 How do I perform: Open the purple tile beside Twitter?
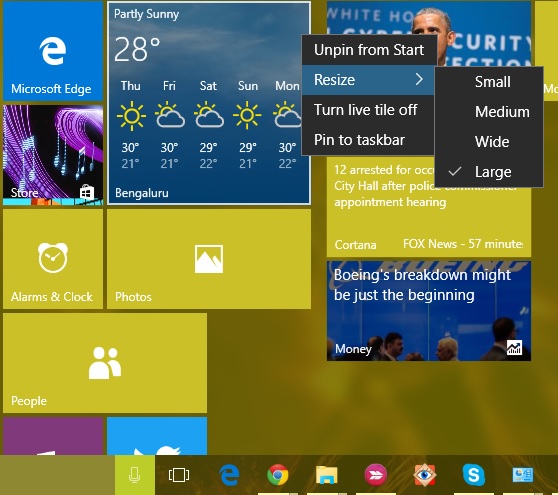[x=53, y=436]
